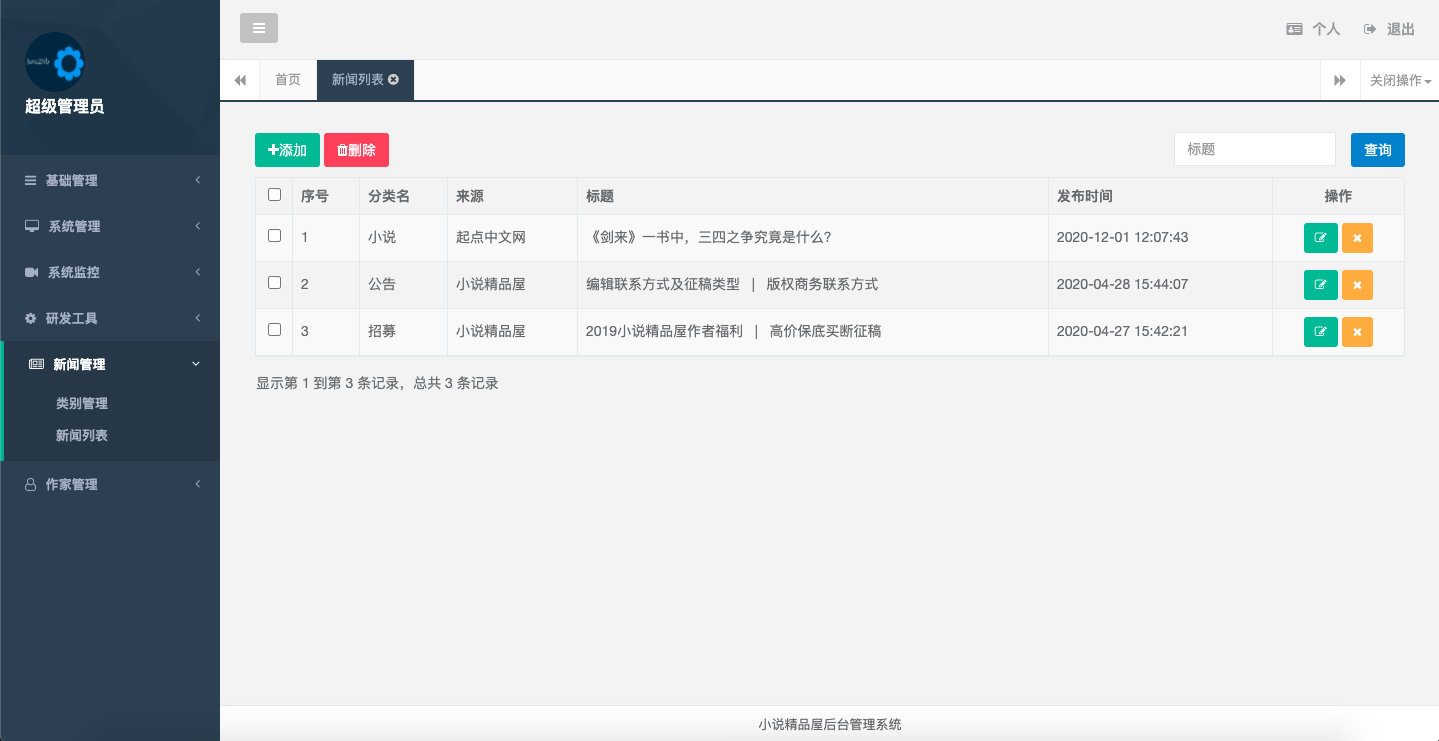1439x741 pixels.
Task: Open the 关闭操作 dropdown
Action: [x=1399, y=80]
